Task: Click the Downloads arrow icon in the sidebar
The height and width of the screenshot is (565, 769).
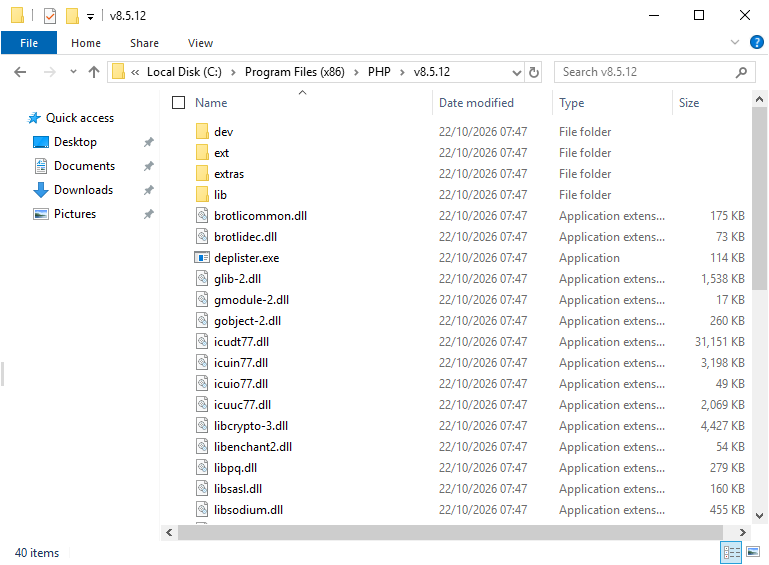Action: 41,190
